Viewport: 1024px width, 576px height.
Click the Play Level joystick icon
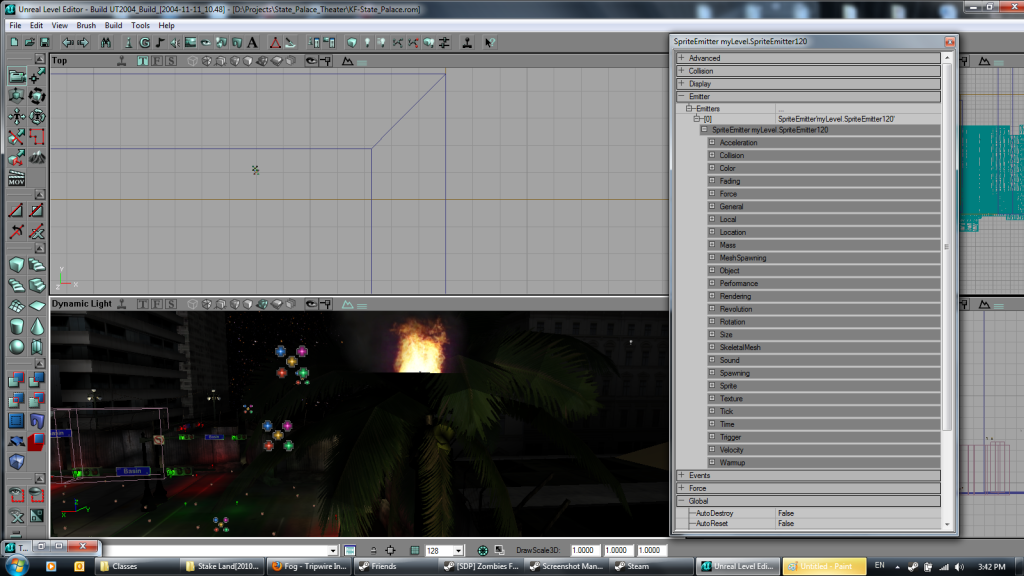point(467,43)
